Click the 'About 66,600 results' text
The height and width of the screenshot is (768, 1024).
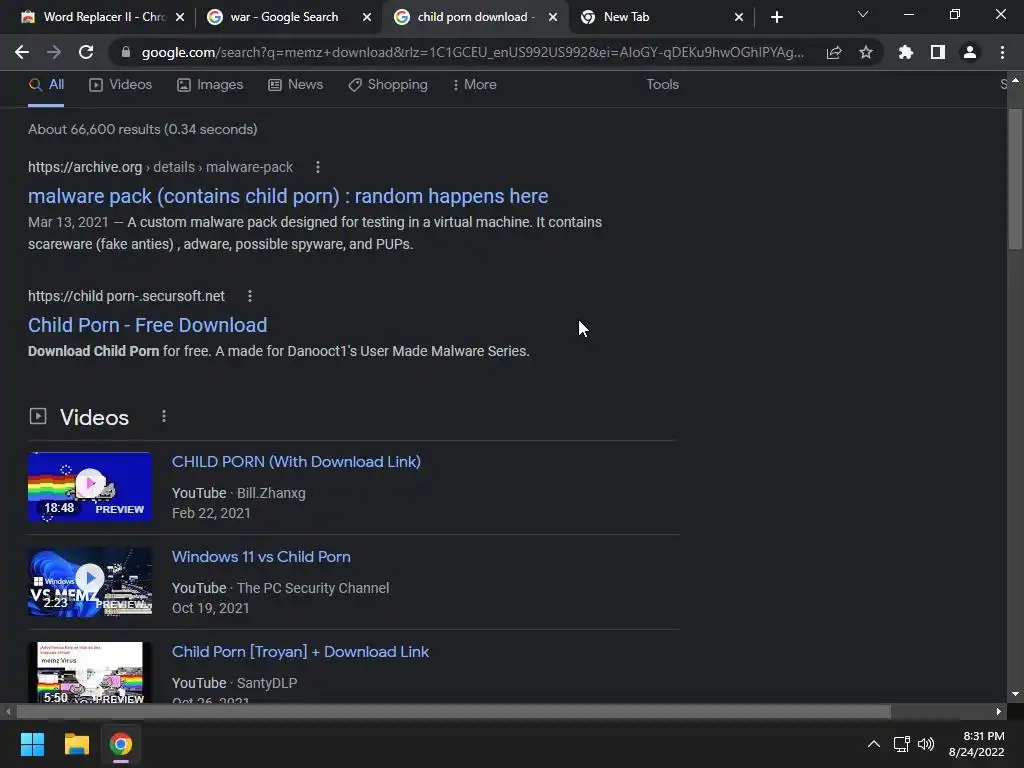coord(142,129)
